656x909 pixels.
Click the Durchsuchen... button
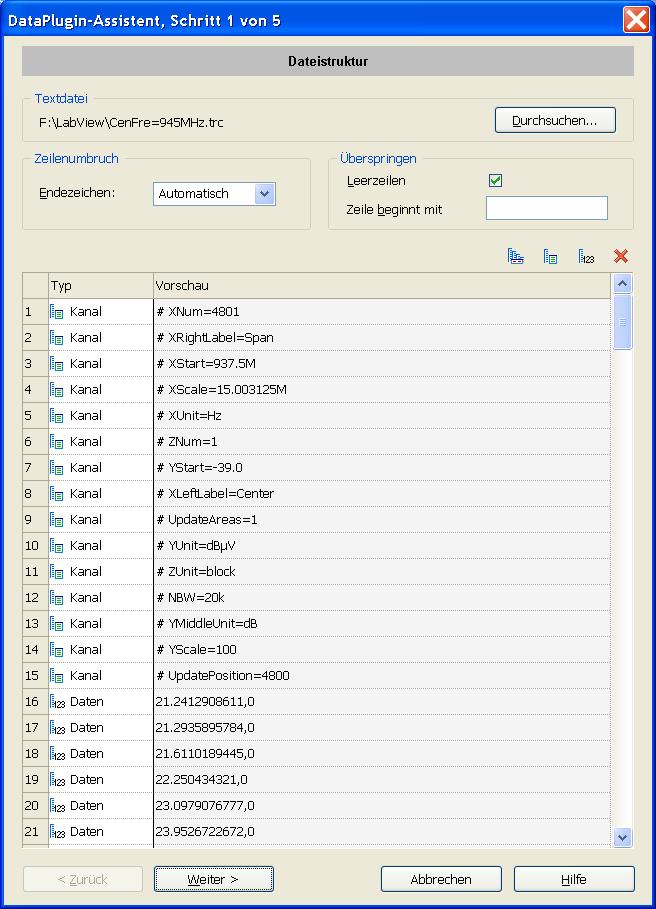(555, 121)
